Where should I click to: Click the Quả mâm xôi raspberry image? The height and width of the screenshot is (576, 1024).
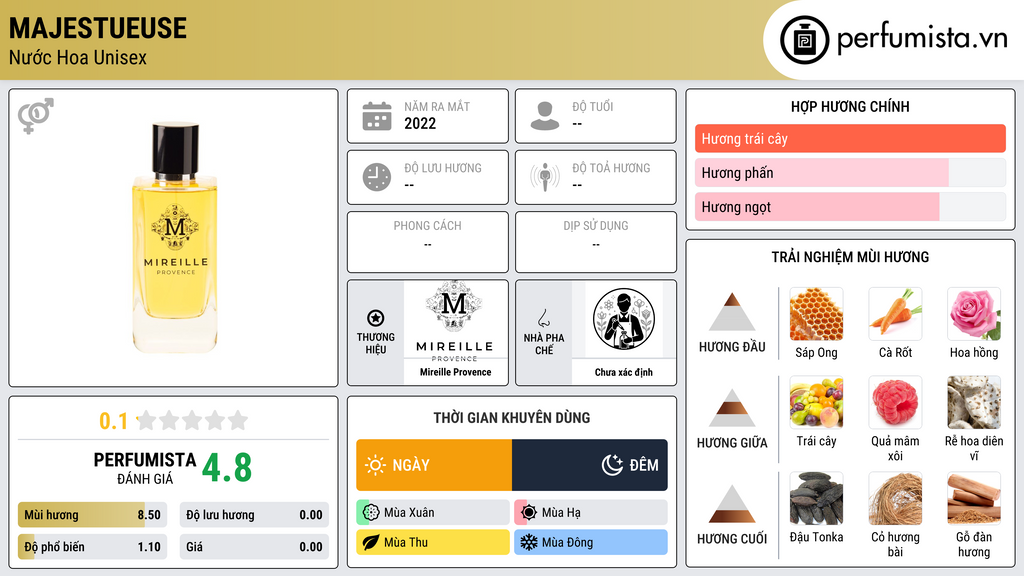(895, 402)
